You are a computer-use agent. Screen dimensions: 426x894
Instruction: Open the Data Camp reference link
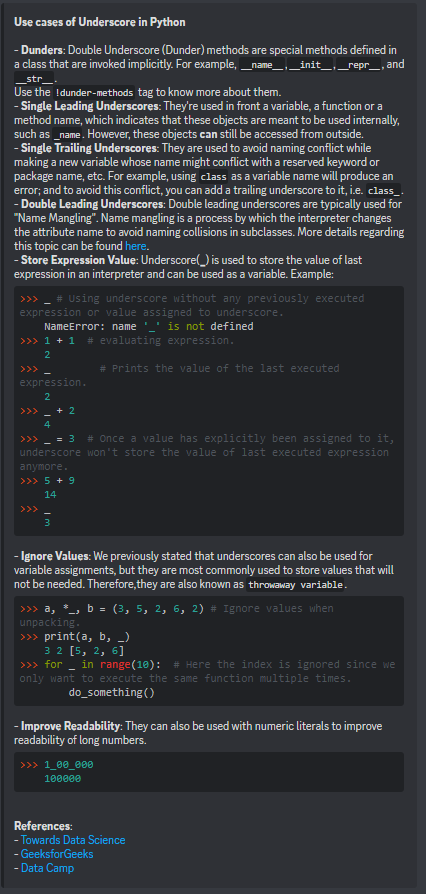(x=47, y=868)
